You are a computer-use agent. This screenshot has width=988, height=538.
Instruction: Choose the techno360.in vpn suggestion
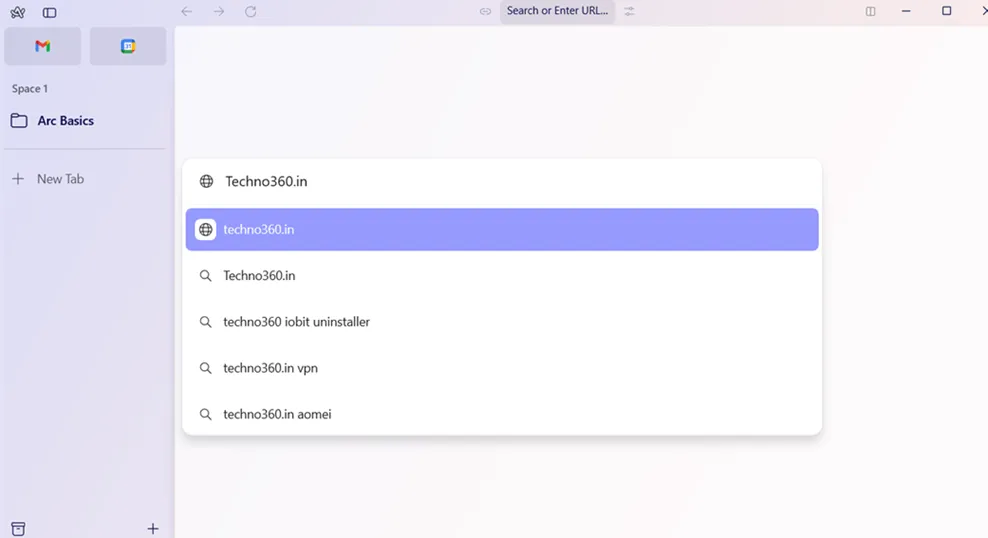[x=270, y=368]
